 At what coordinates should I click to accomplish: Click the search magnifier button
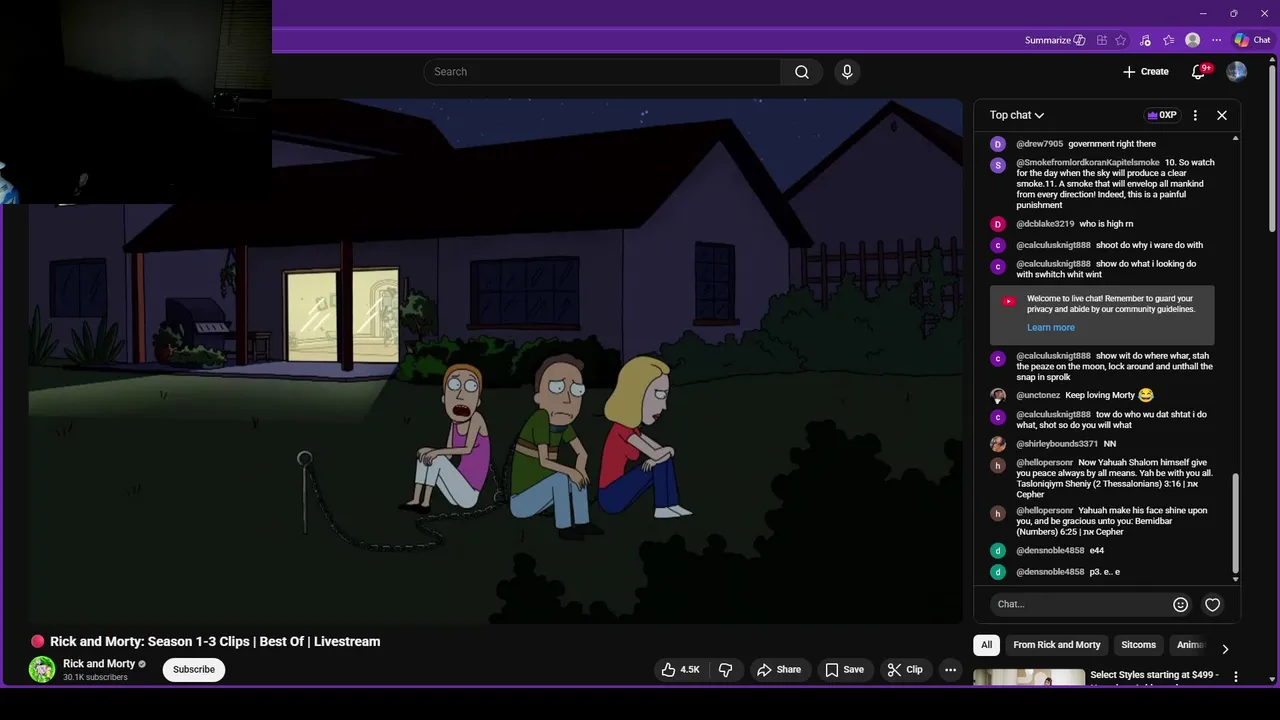802,72
